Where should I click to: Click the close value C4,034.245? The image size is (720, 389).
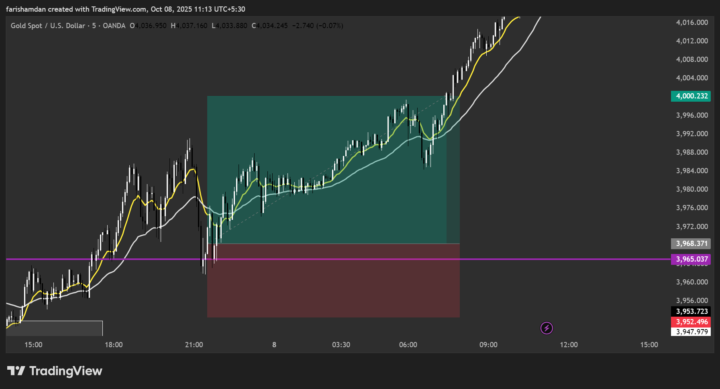[x=270, y=26]
